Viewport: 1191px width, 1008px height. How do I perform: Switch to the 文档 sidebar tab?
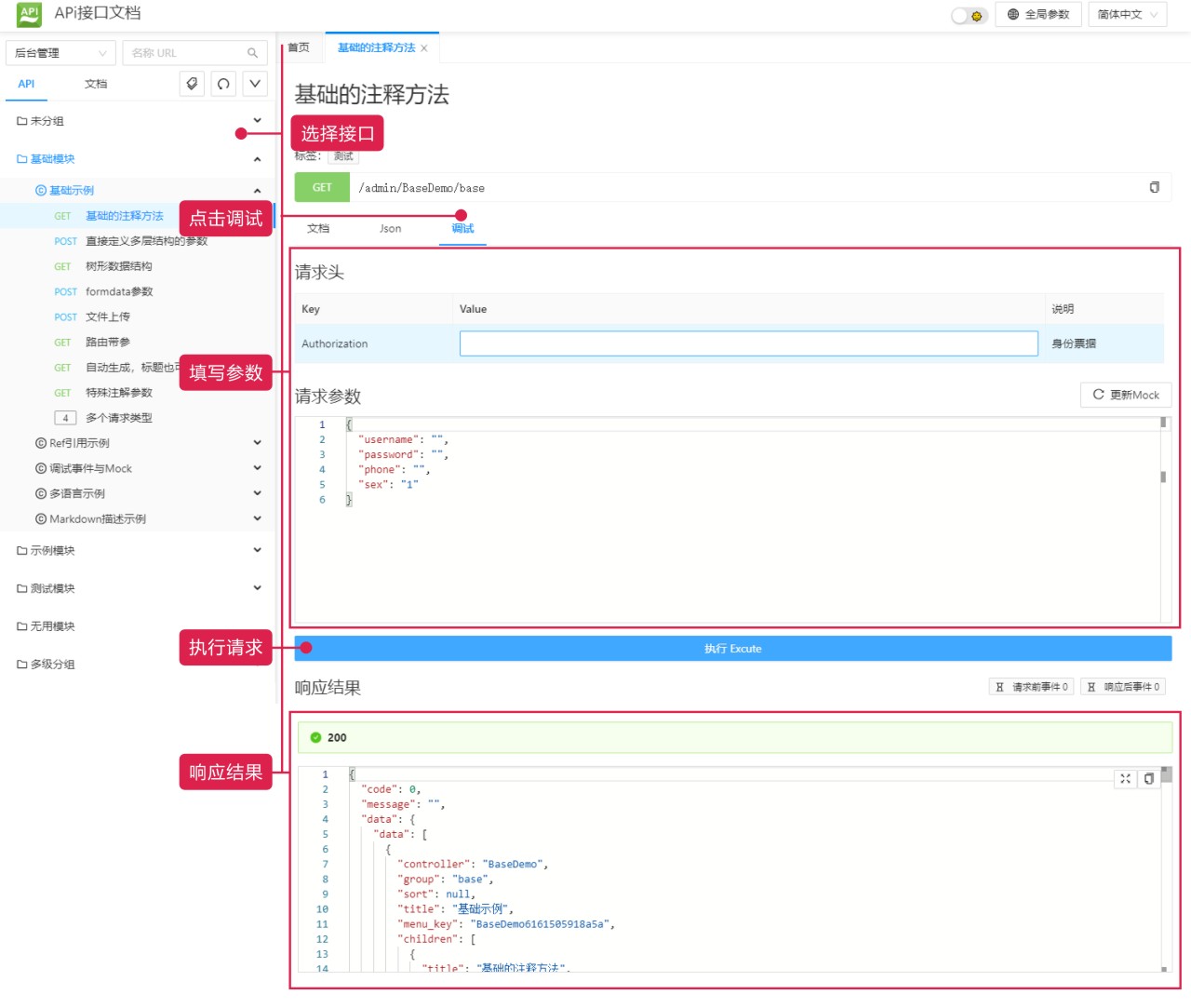point(96,84)
